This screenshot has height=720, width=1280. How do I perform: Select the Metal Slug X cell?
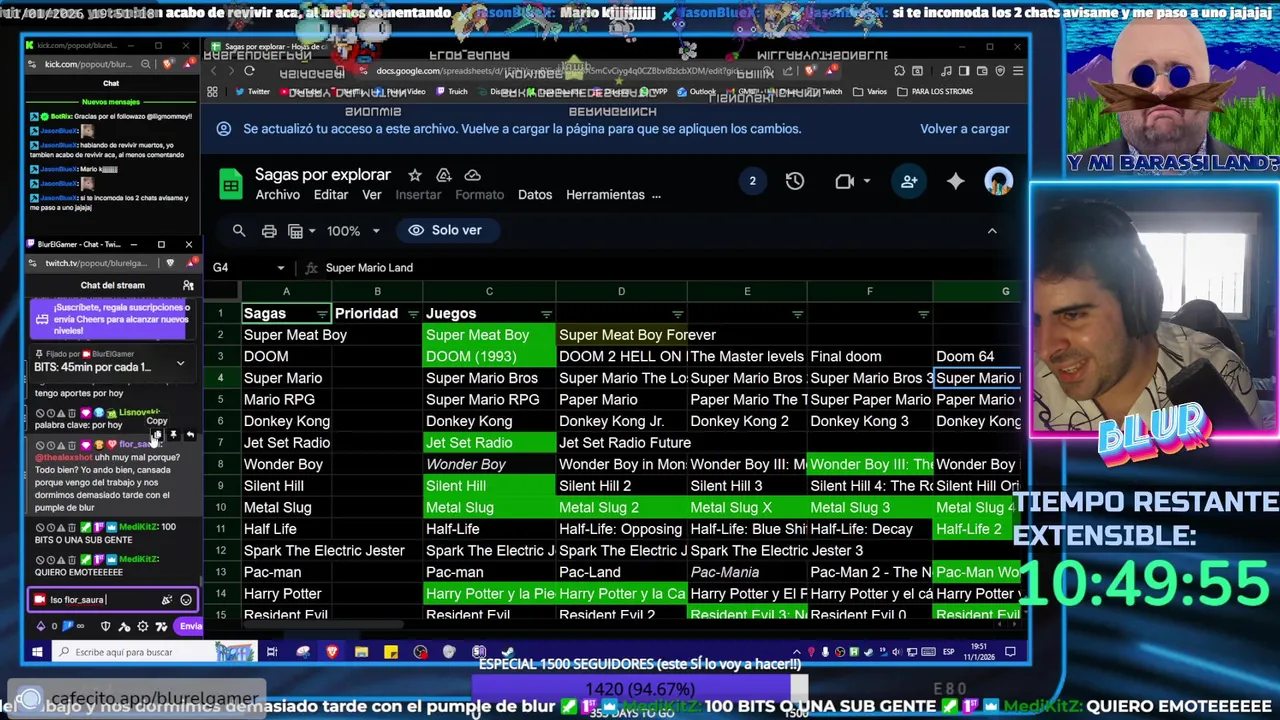[747, 508]
